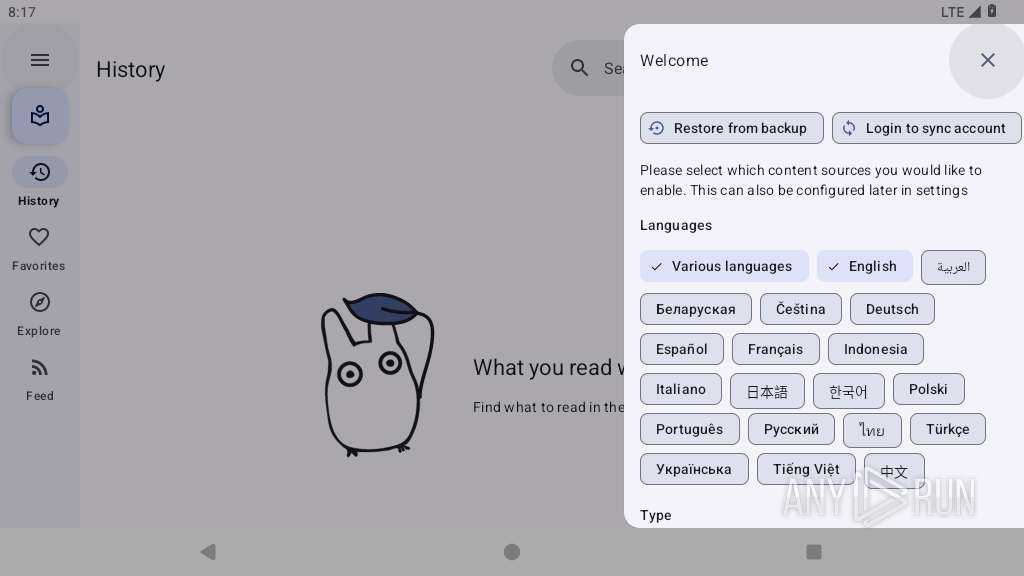Enable the Español language chip
The width and height of the screenshot is (1024, 576).
(x=681, y=349)
